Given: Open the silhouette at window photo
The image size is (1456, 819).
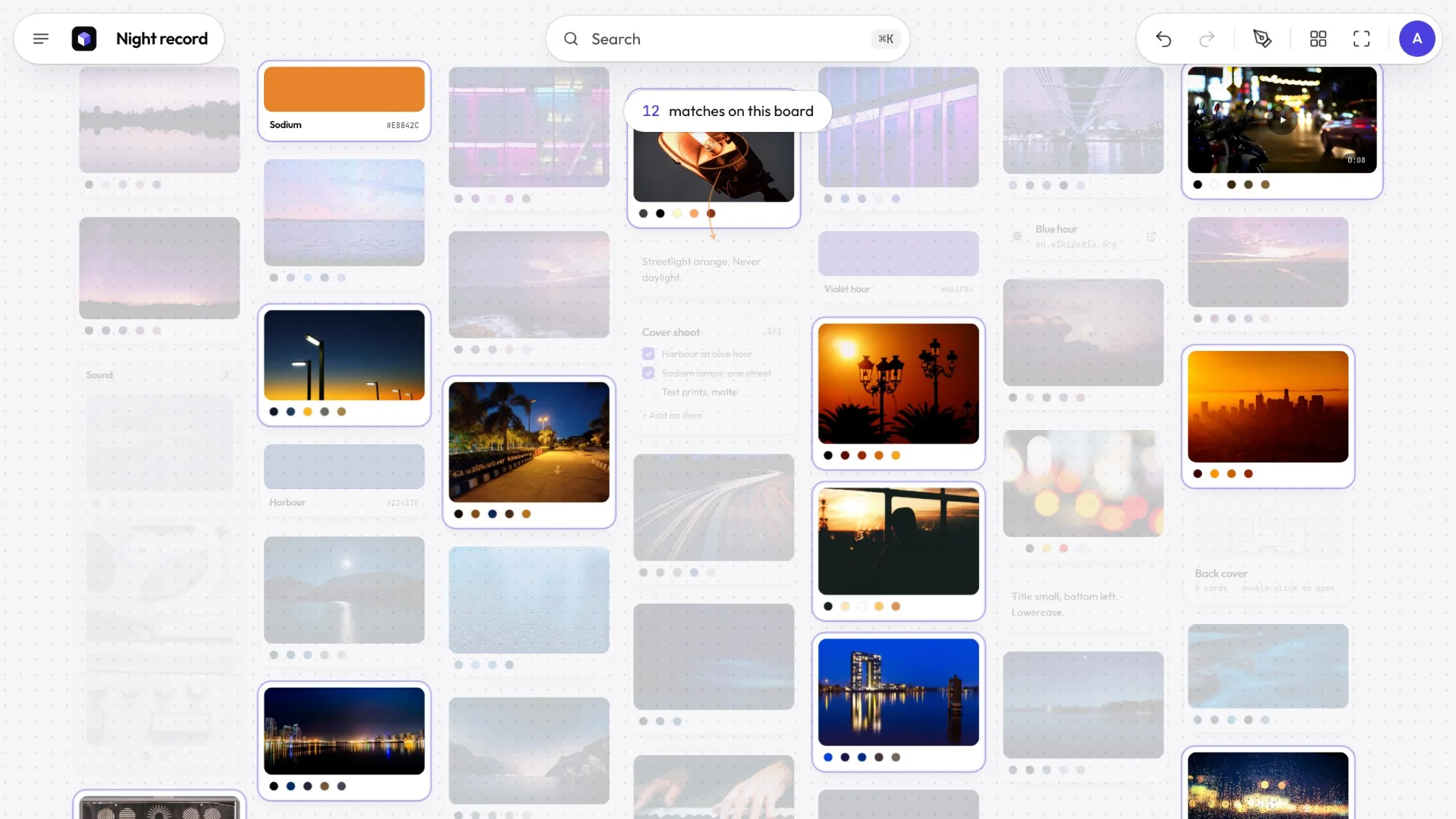Looking at the screenshot, I should click(899, 541).
